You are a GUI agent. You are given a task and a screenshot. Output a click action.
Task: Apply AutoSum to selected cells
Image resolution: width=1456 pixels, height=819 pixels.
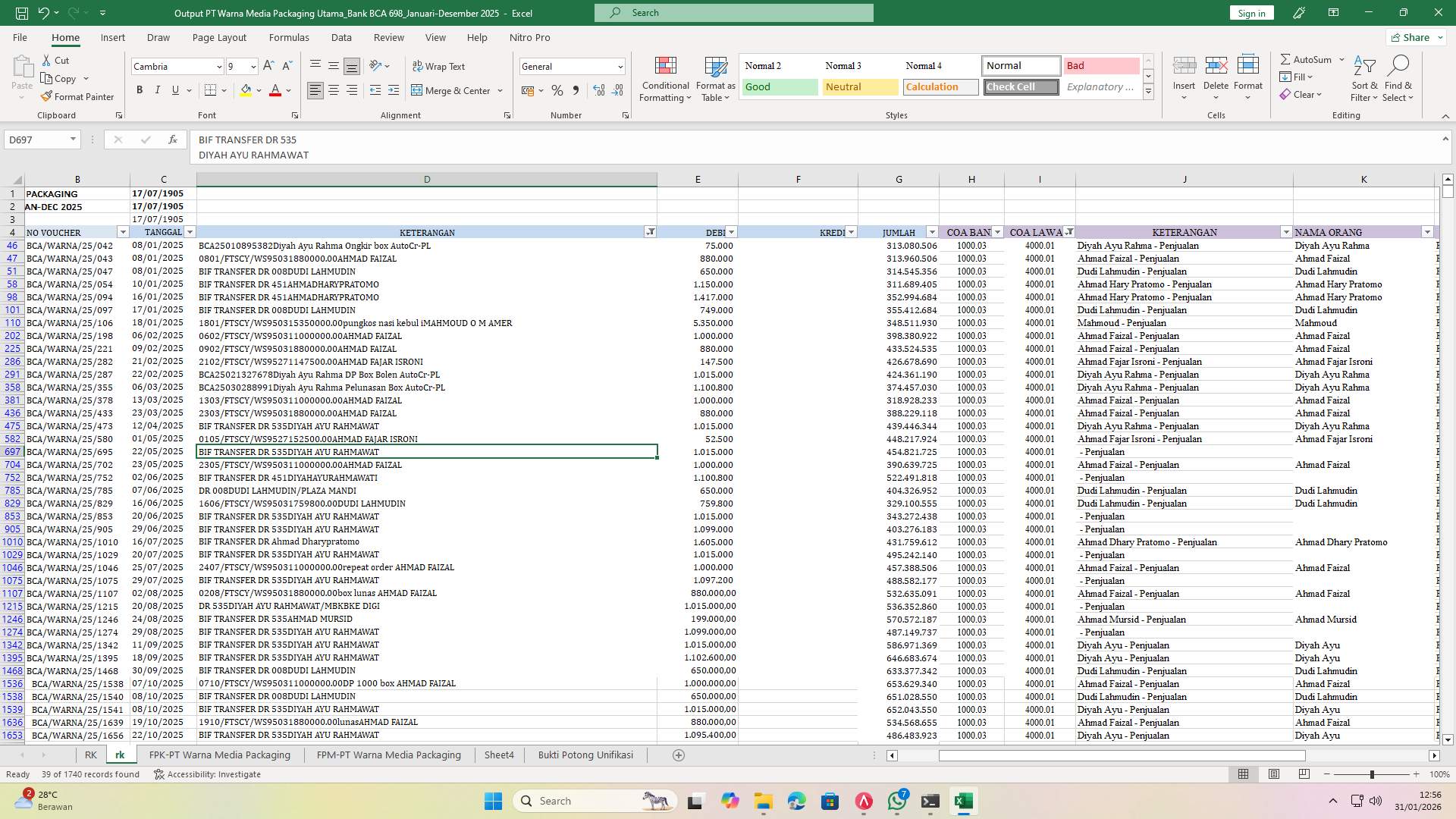point(1308,58)
